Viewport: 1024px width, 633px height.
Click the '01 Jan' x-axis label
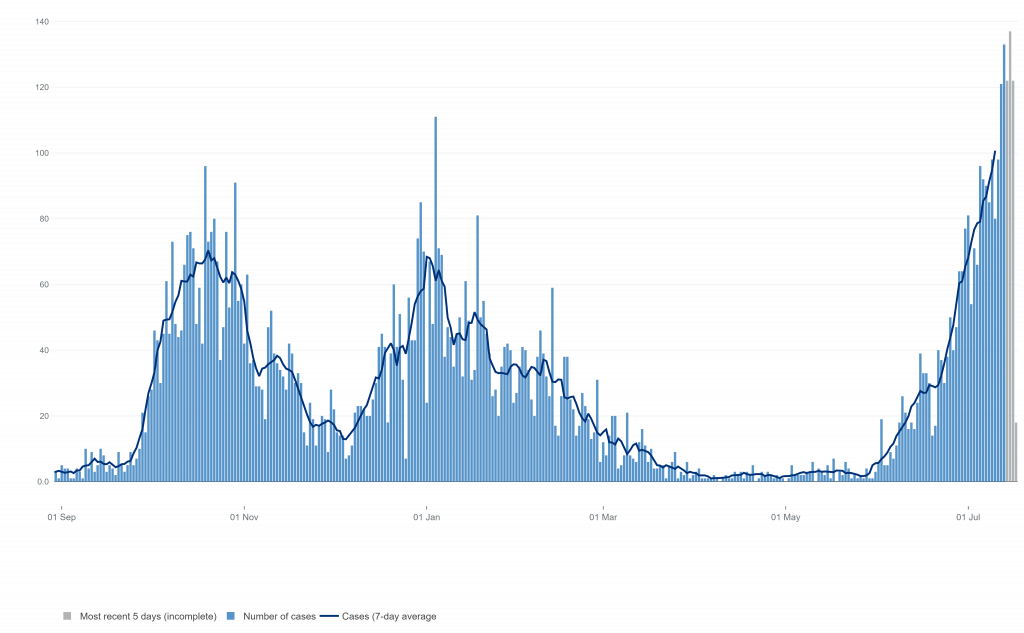[427, 517]
